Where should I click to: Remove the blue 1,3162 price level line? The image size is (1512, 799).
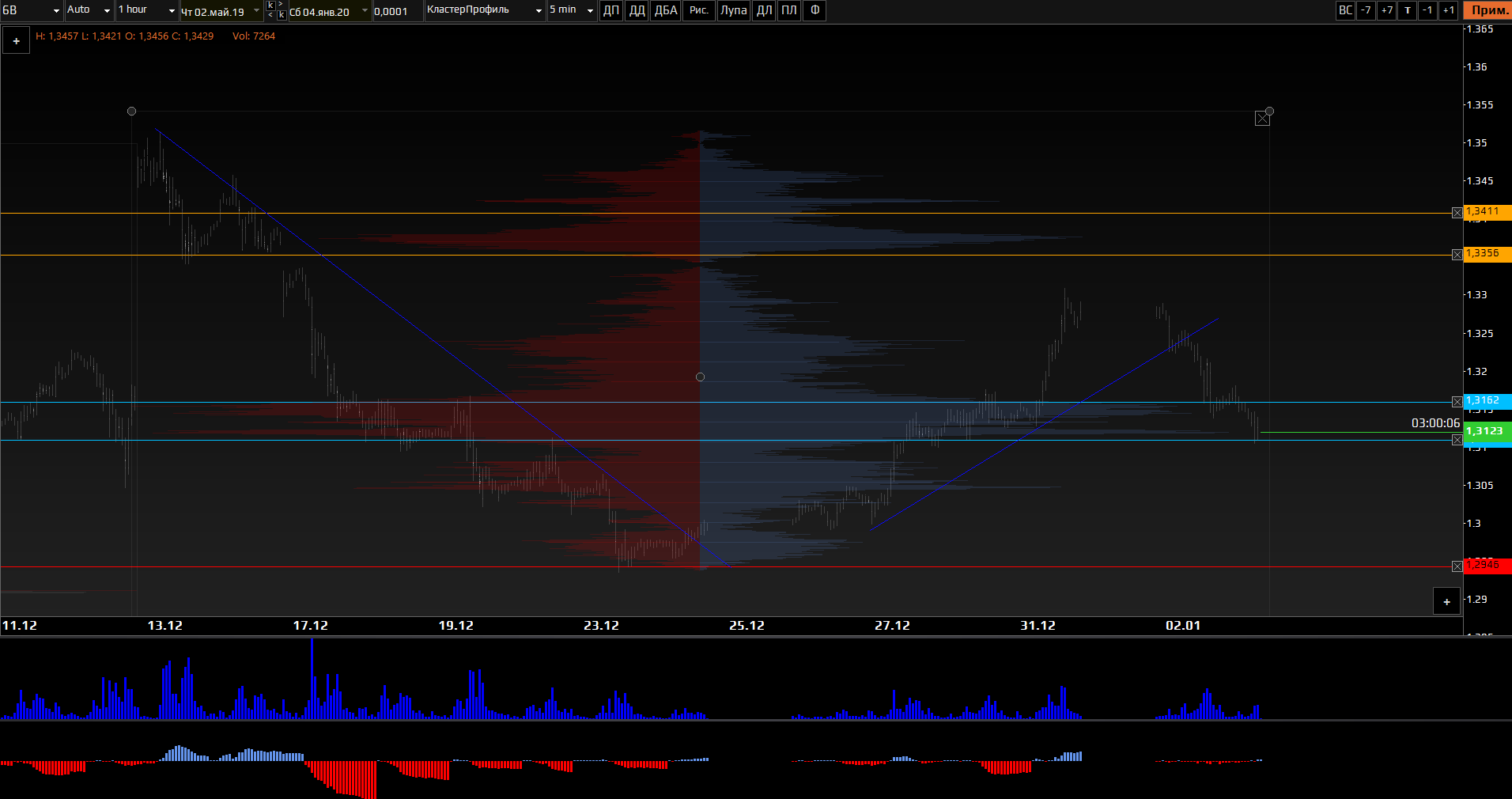[1457, 402]
